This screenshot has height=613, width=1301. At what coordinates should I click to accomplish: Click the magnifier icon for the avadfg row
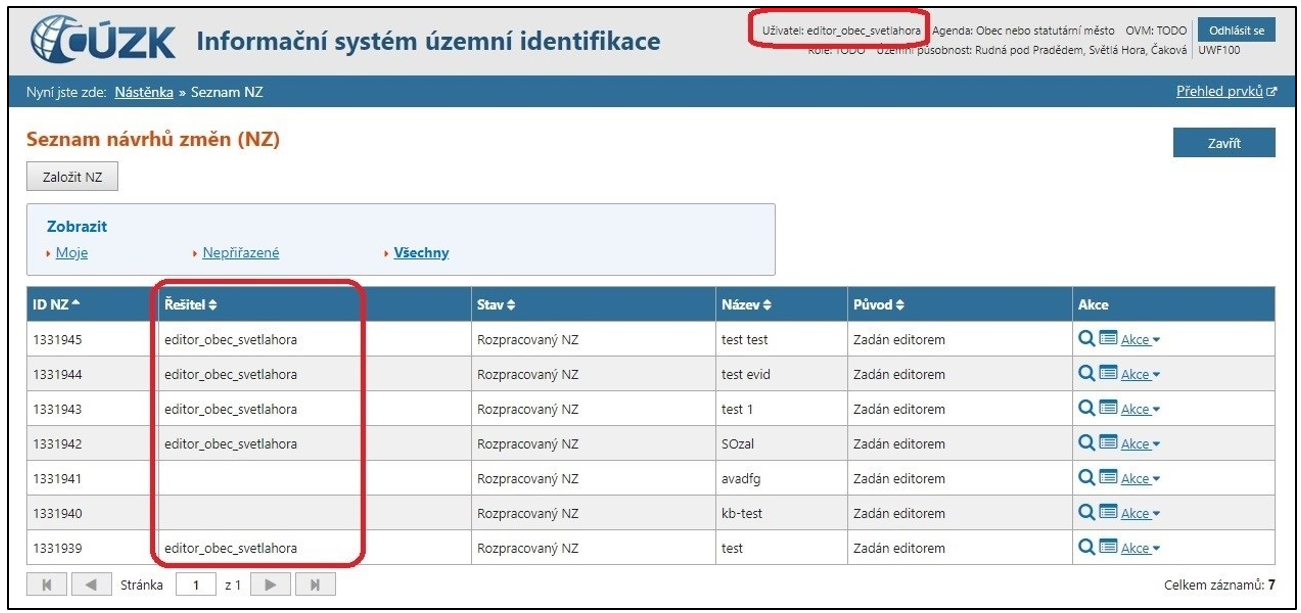[1086, 478]
